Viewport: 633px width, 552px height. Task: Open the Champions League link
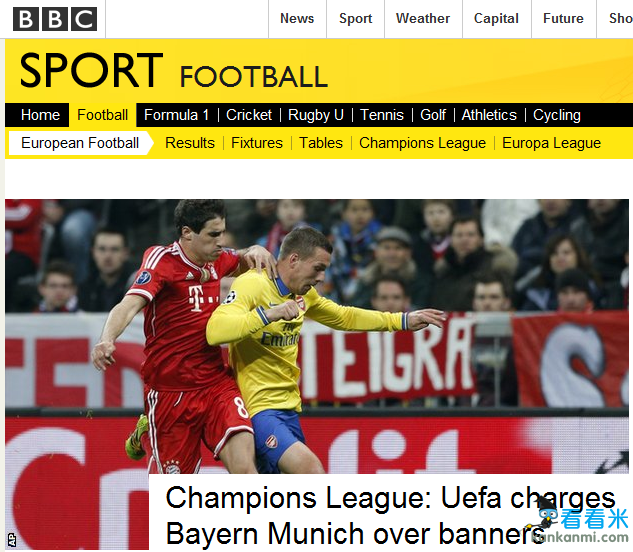(422, 143)
